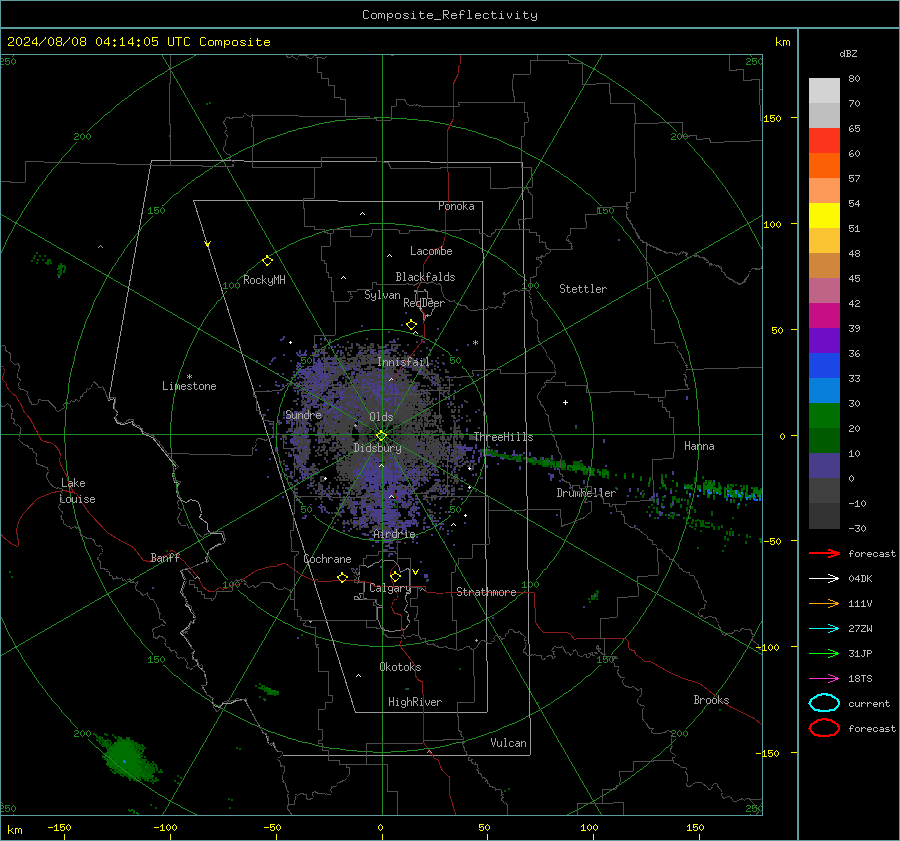The height and width of the screenshot is (841, 900).
Task: Select the light gray top dBZ swatch
Action: pyautogui.click(x=824, y=91)
